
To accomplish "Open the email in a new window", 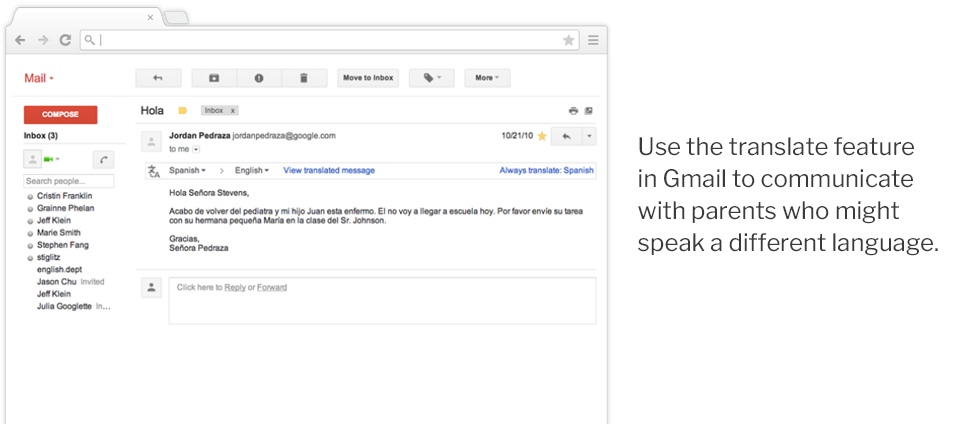I will tap(589, 111).
